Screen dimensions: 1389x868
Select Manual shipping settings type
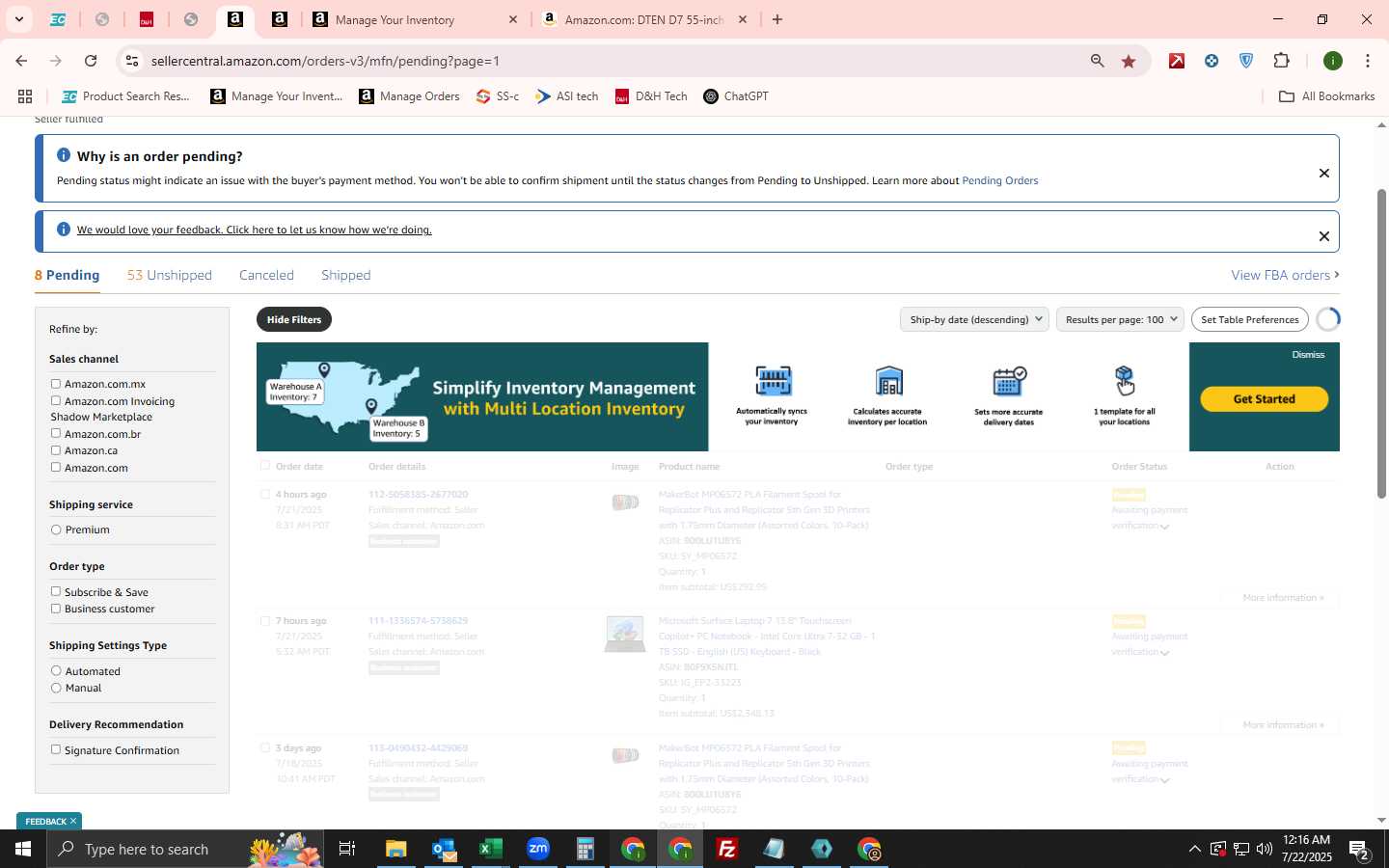[x=56, y=688]
